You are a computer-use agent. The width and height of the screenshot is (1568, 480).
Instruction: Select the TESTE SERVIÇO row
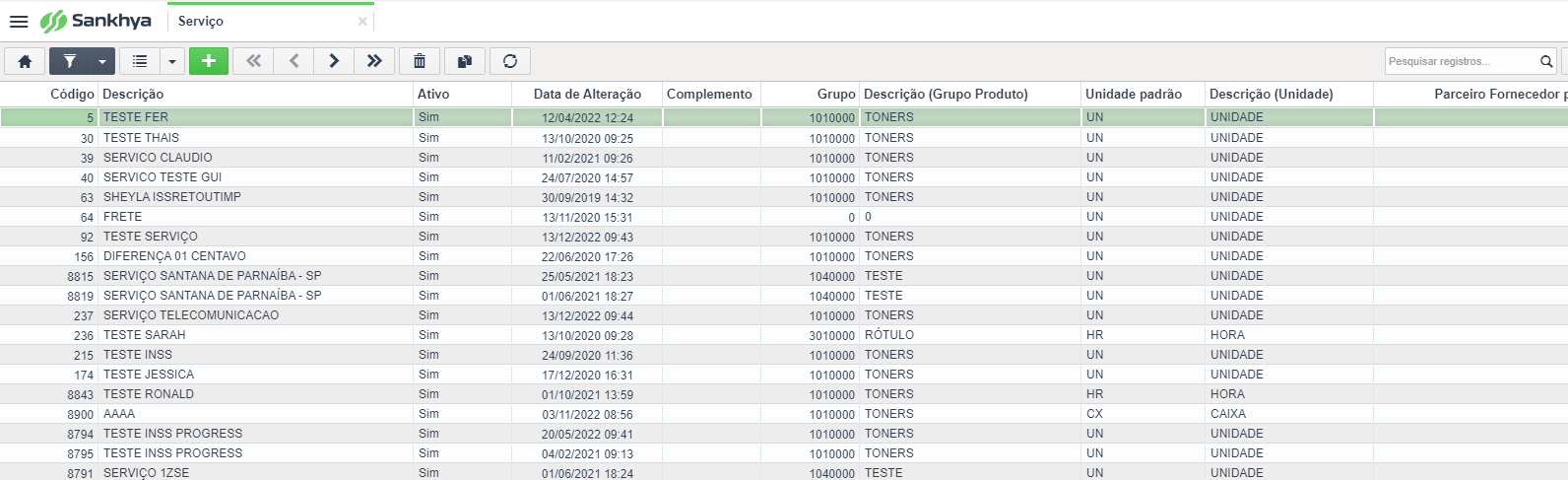[x=784, y=237]
